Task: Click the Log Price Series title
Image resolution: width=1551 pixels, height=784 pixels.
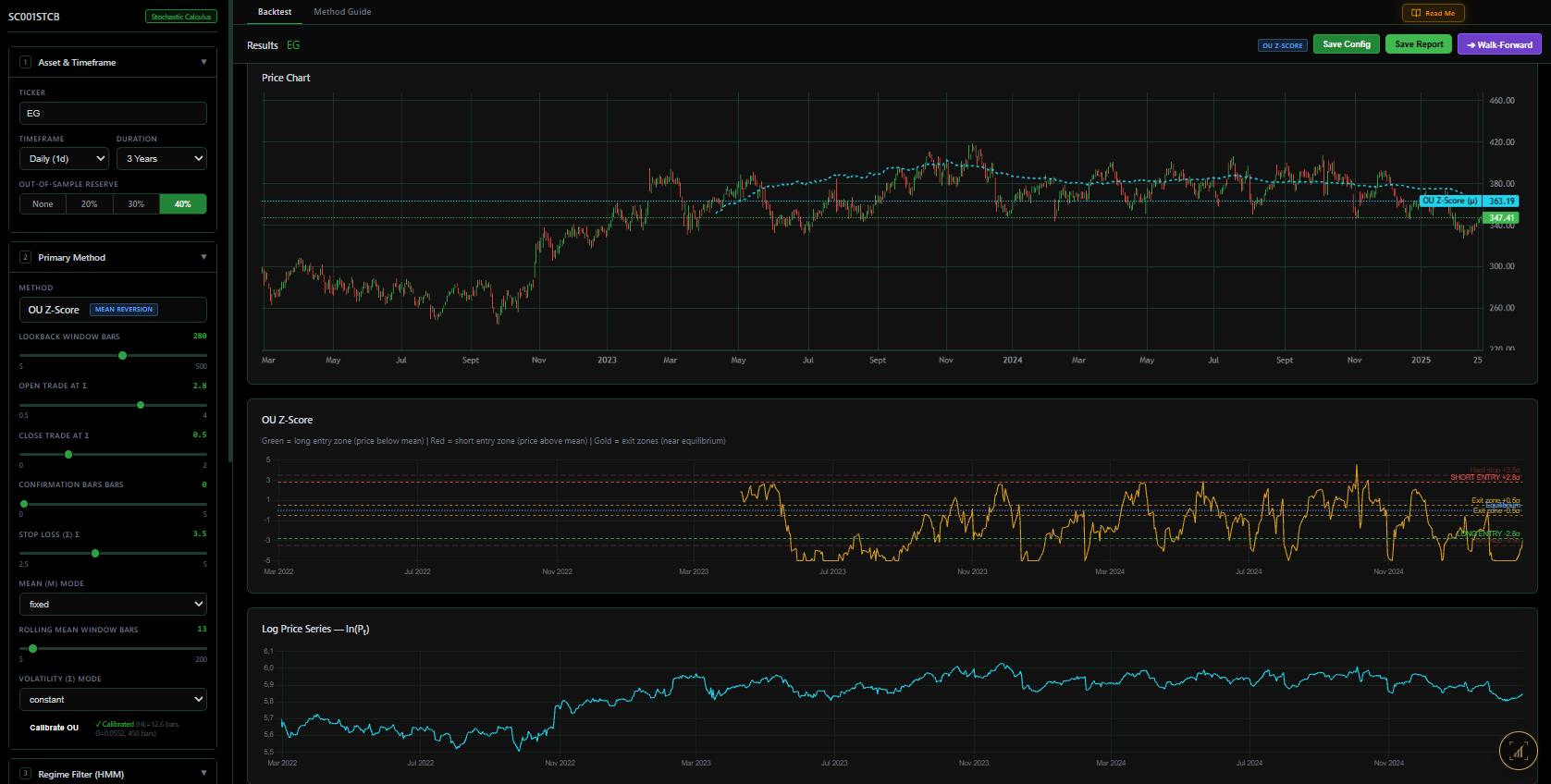Action: (x=315, y=629)
